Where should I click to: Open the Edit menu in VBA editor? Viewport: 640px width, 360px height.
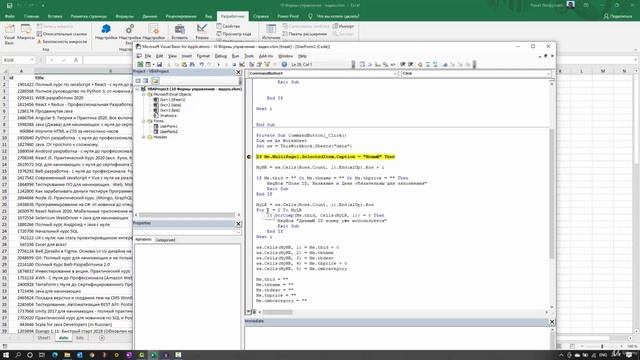point(160,56)
